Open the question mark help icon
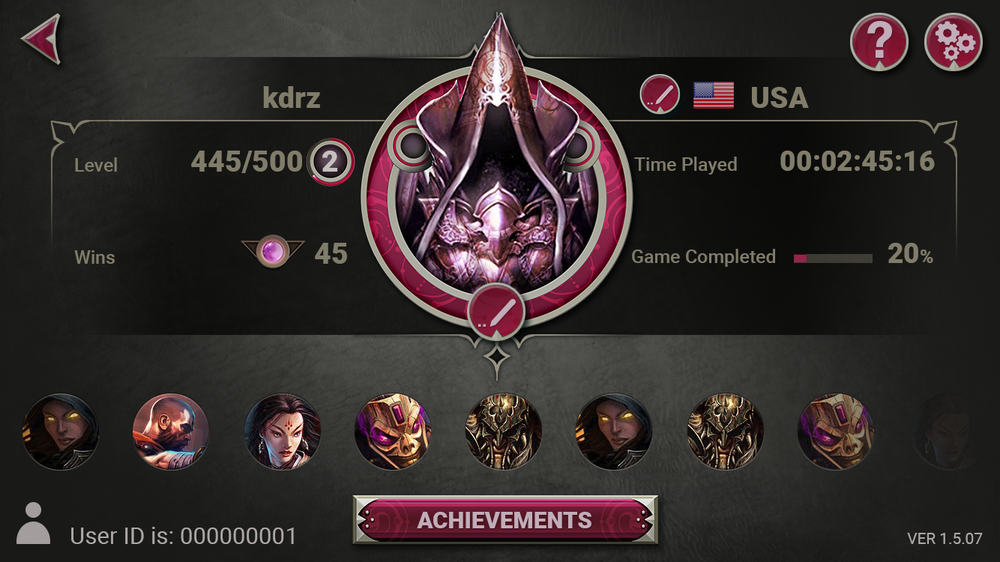This screenshot has width=1000, height=562. (879, 42)
